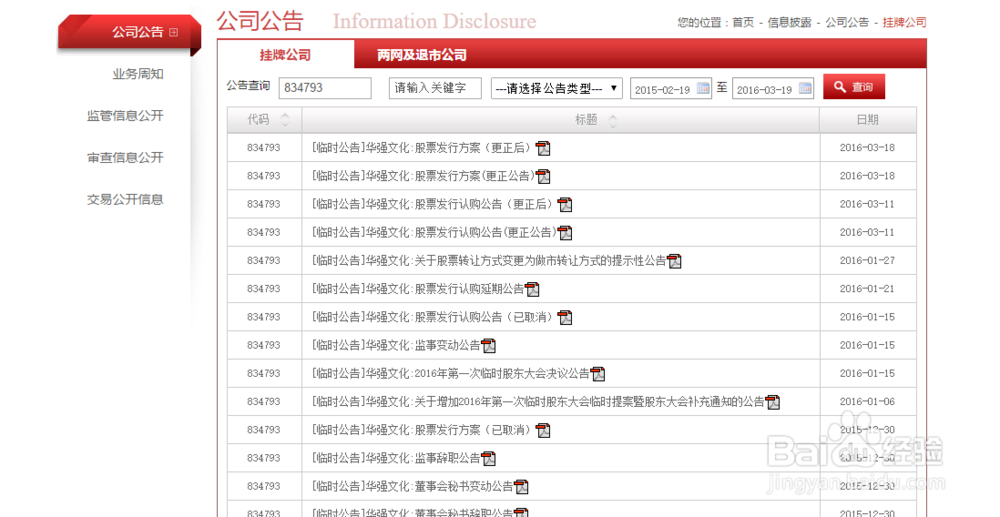Open announcement 股票发行方案（已取消）
Screen dimensions: 1000x517
(422, 430)
